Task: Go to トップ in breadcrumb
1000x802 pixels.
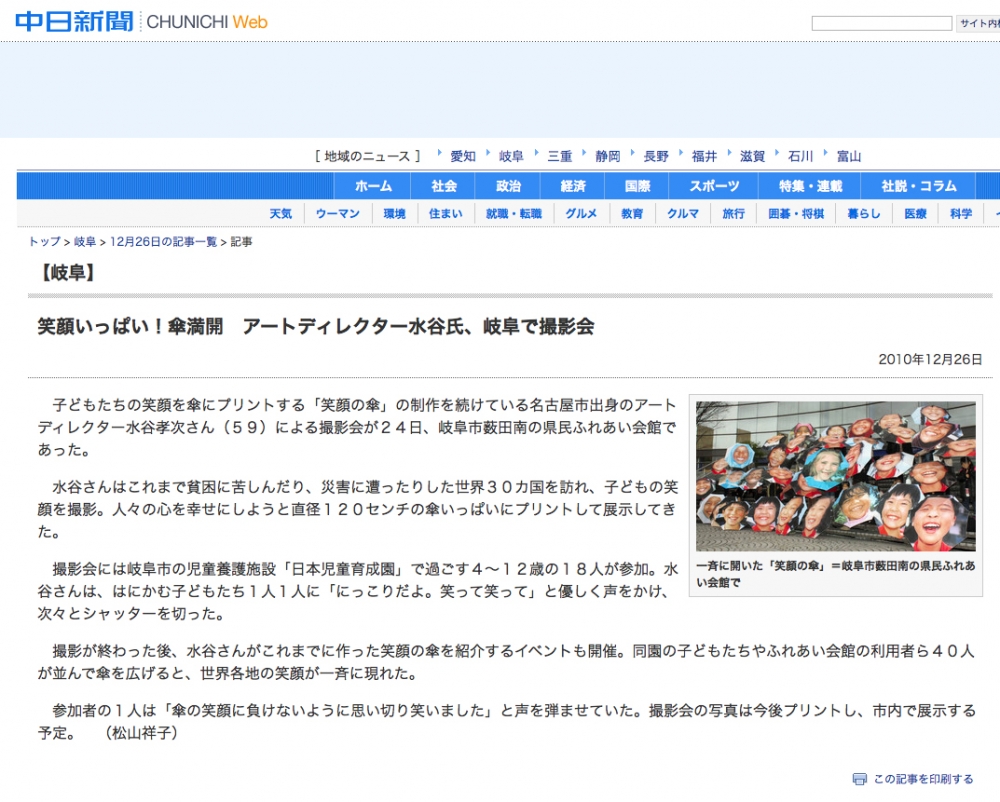Action: click(x=44, y=242)
